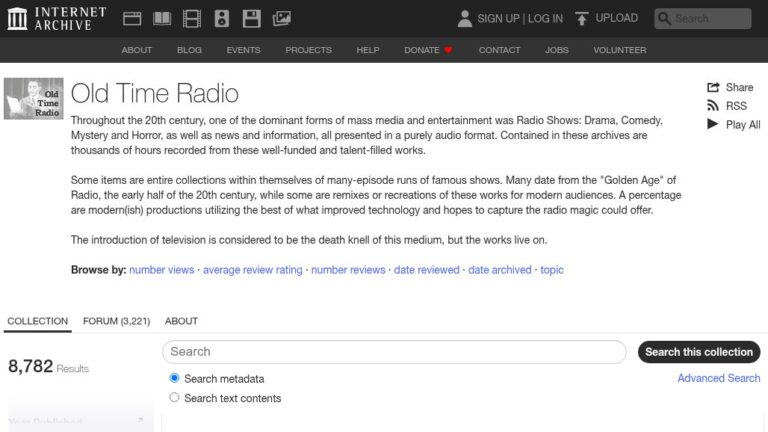Click the collection search input field
The height and width of the screenshot is (432, 768).
click(x=395, y=352)
